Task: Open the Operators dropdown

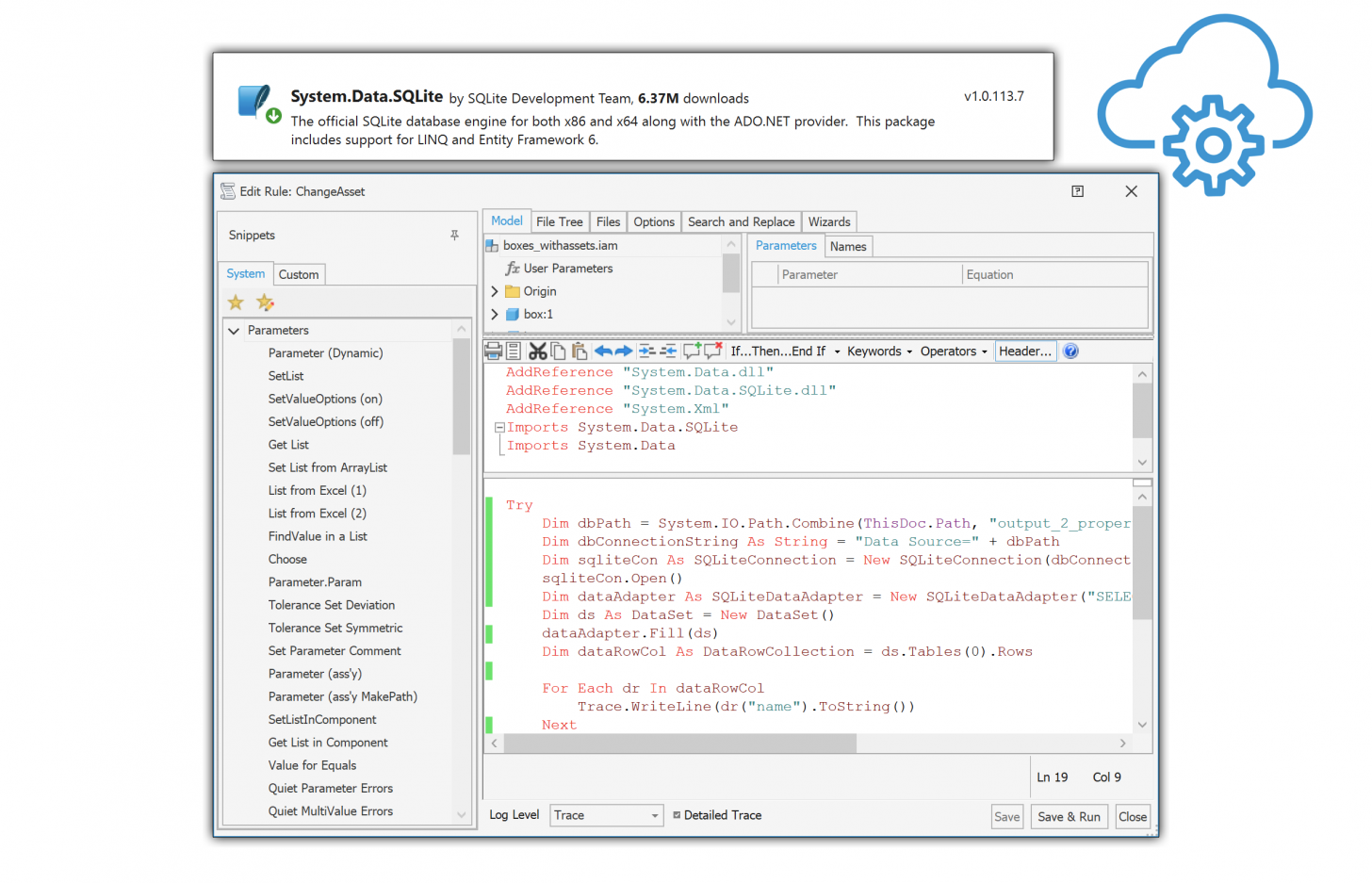Action: (x=954, y=352)
